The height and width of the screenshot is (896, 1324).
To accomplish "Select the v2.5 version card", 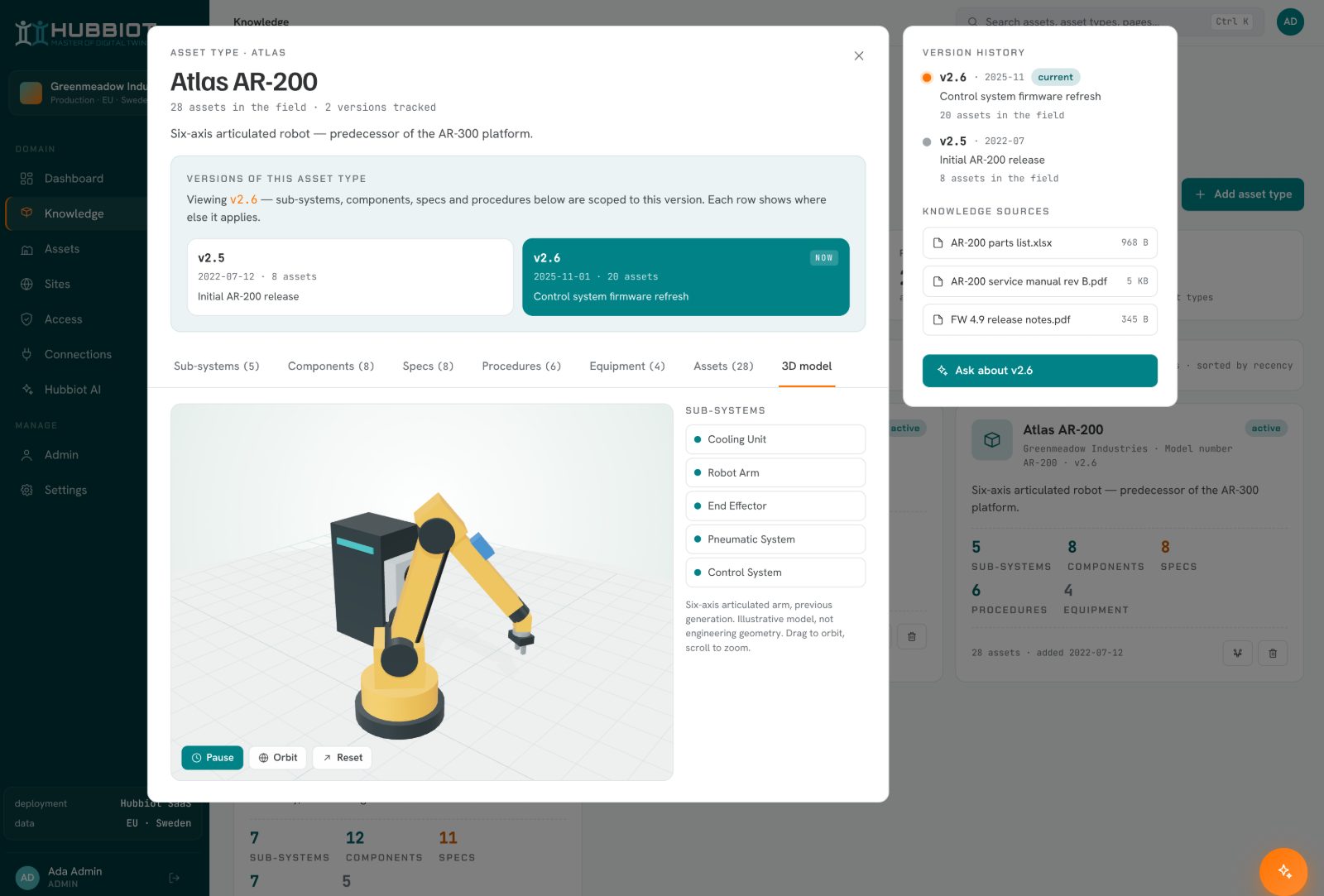I will tap(350, 277).
